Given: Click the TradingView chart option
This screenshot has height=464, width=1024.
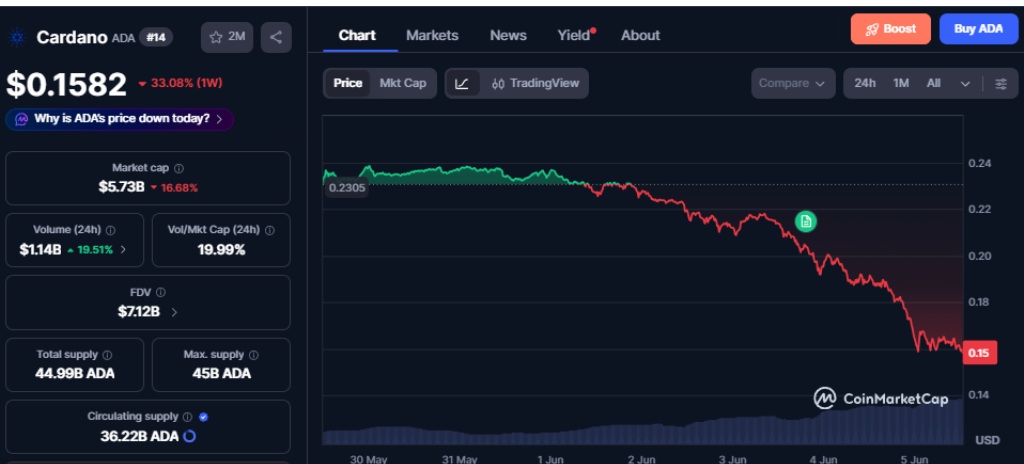Looking at the screenshot, I should tap(534, 84).
